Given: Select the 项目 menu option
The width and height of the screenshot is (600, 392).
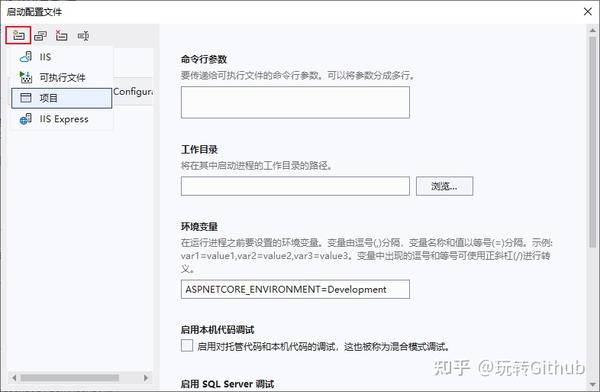Looking at the screenshot, I should click(x=62, y=98).
